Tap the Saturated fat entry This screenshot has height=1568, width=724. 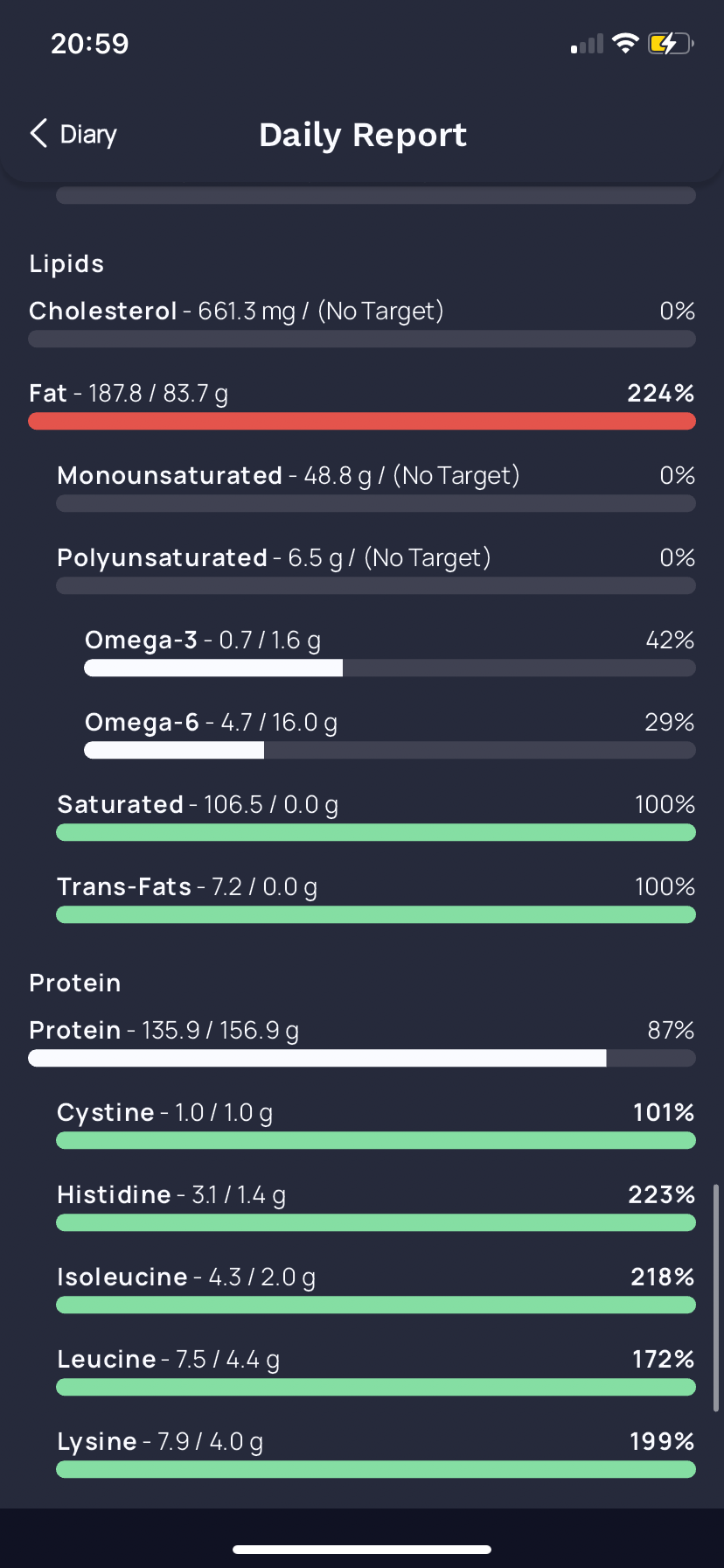tap(376, 815)
